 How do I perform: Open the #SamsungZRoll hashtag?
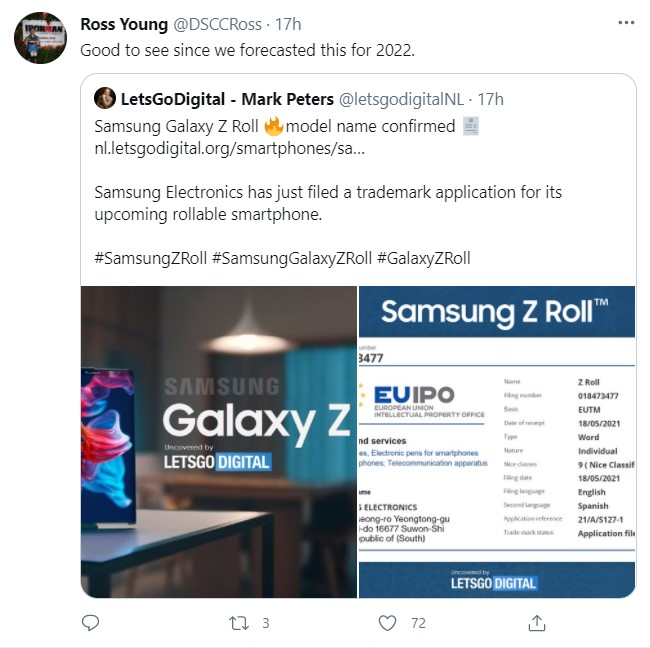(150, 258)
